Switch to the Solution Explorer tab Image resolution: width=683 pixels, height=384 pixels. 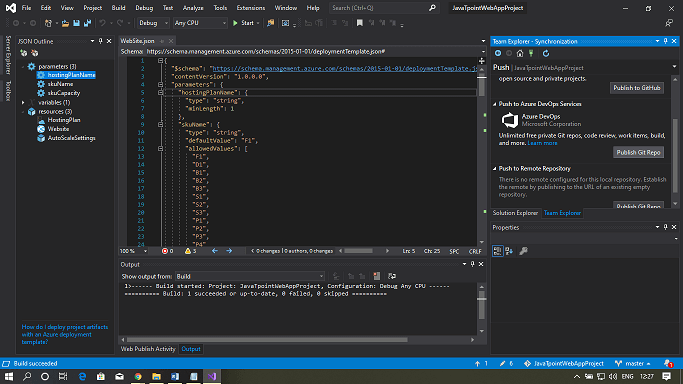(x=515, y=213)
